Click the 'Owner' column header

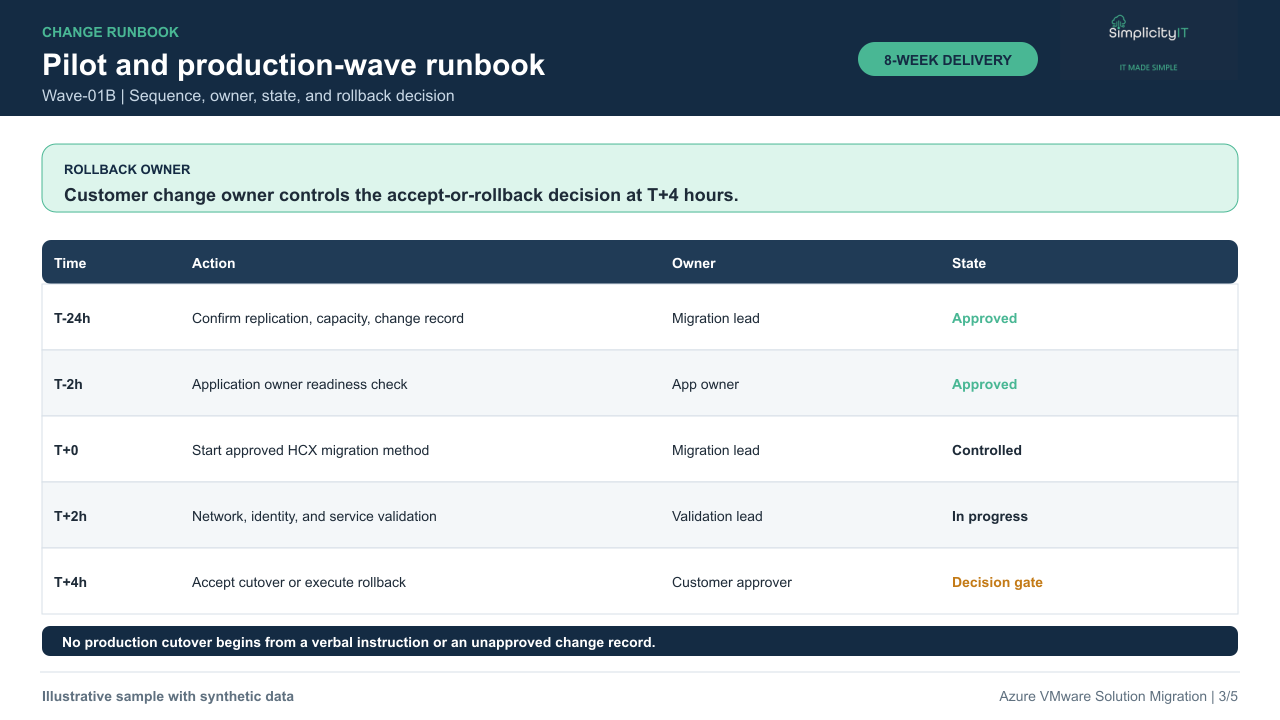[x=694, y=263]
